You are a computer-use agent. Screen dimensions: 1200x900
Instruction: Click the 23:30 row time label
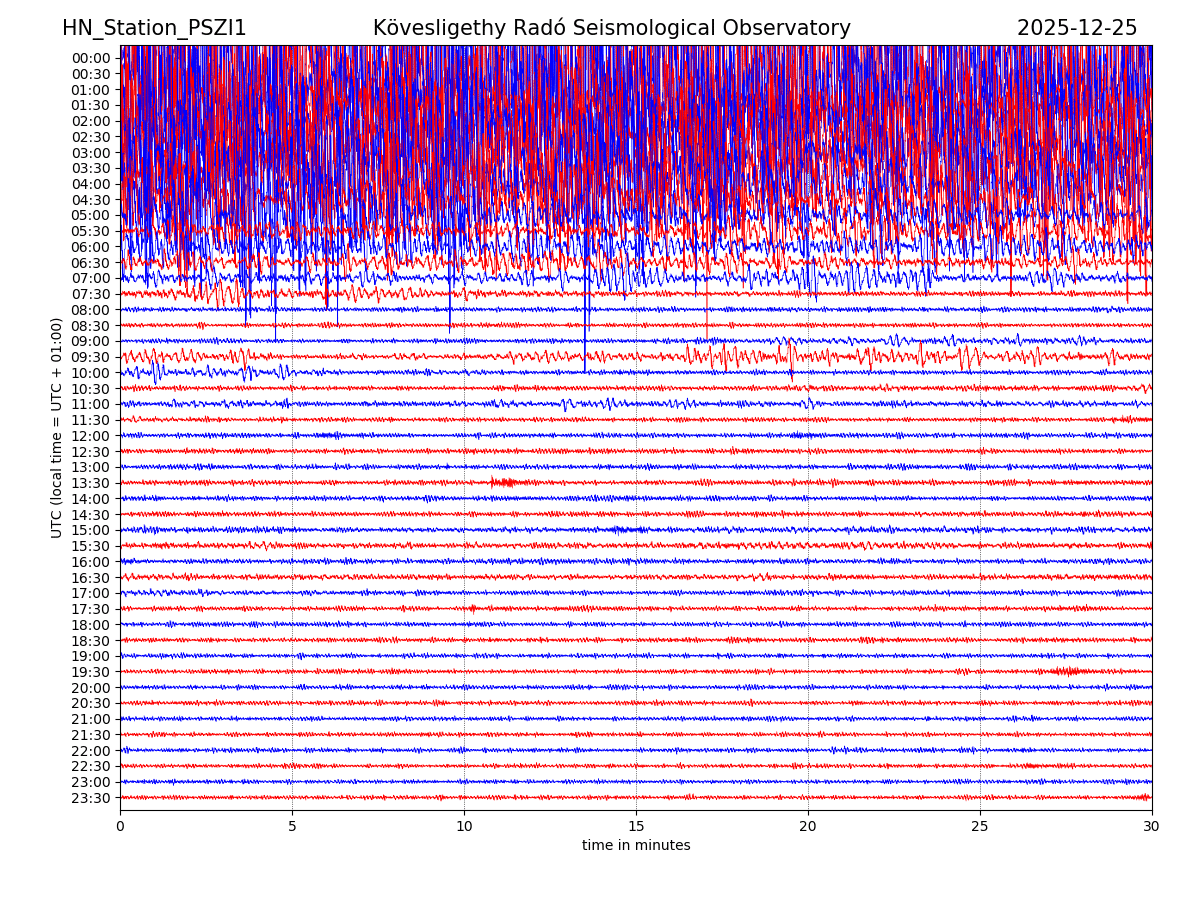[90, 798]
